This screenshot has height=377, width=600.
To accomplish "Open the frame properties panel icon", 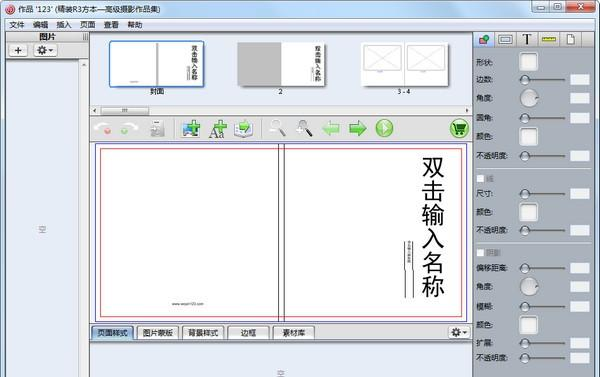I will [505, 39].
